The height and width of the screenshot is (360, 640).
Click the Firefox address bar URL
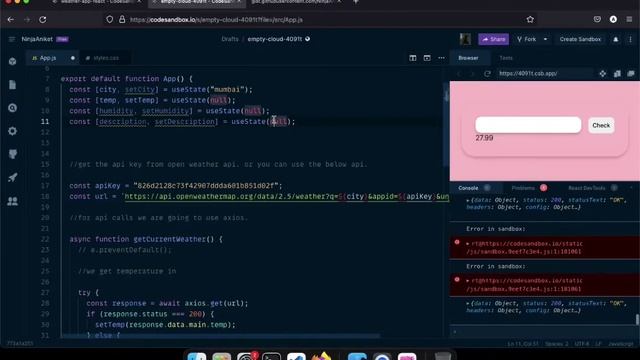pos(216,20)
